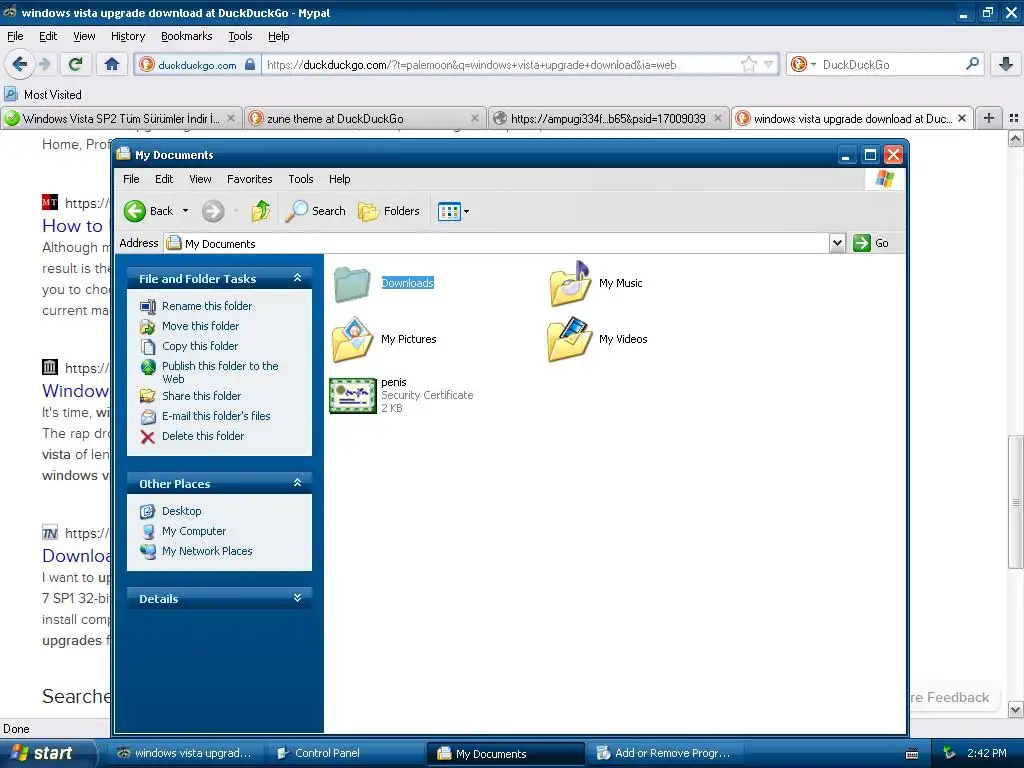Open explorer Favorites menu
Image resolution: width=1024 pixels, height=768 pixels.
pyautogui.click(x=249, y=179)
